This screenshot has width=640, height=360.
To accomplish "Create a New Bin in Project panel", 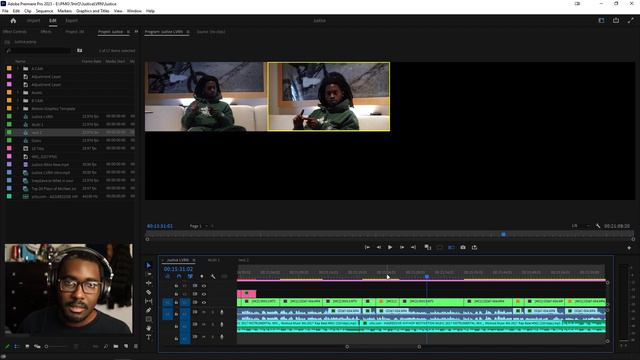I will click(116, 346).
